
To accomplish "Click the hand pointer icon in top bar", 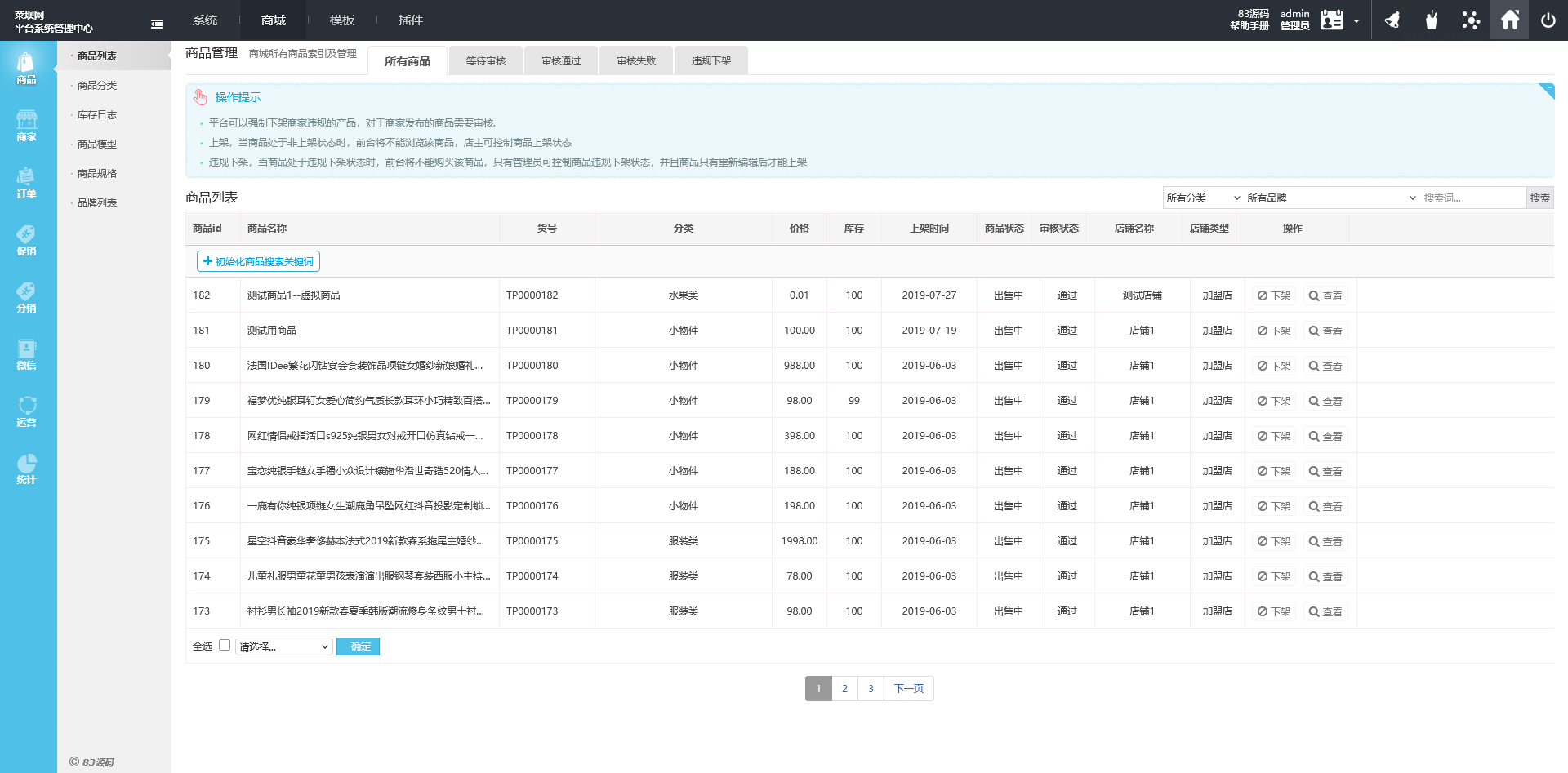I will tap(1432, 20).
